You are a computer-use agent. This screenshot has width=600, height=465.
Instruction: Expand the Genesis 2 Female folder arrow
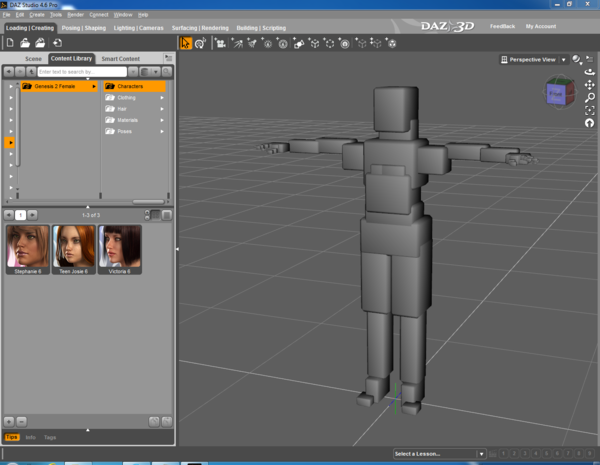94,86
